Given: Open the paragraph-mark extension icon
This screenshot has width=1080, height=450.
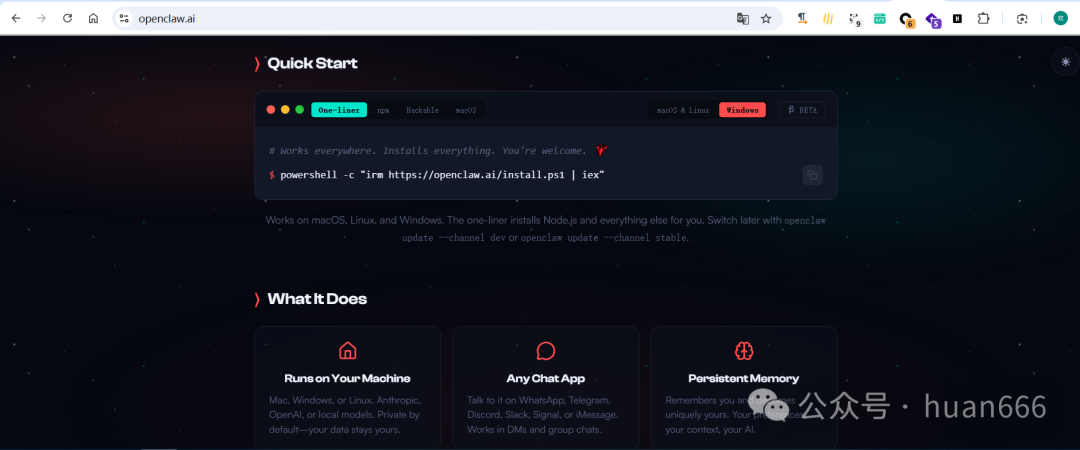Looking at the screenshot, I should 802,19.
